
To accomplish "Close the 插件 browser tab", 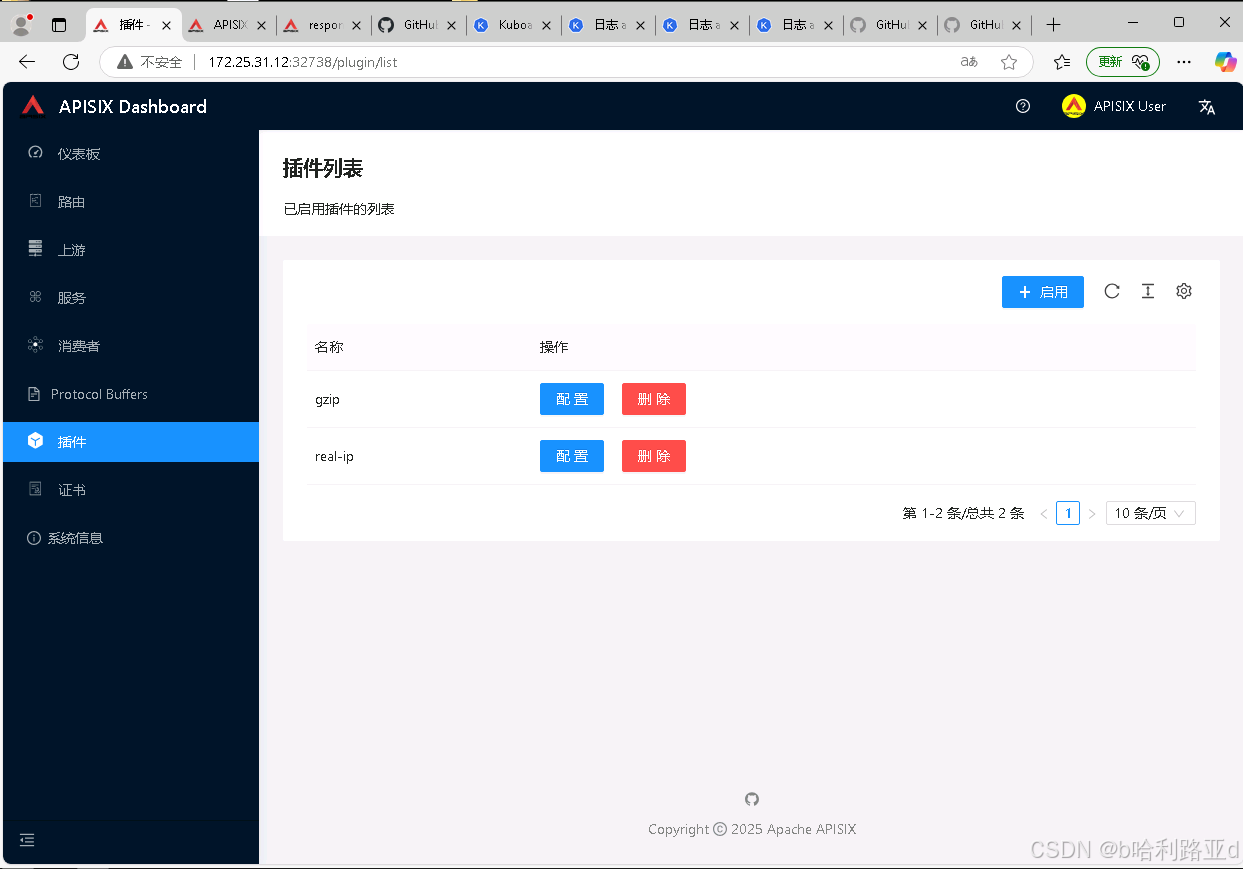I will tap(166, 26).
